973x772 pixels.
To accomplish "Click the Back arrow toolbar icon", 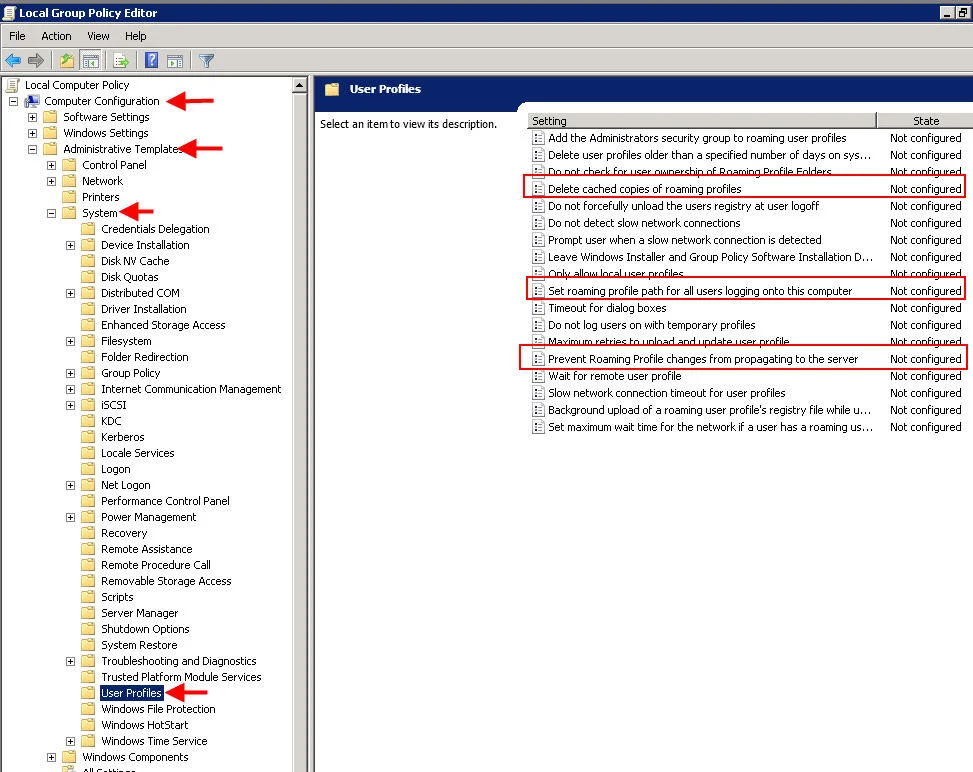I will coord(13,60).
